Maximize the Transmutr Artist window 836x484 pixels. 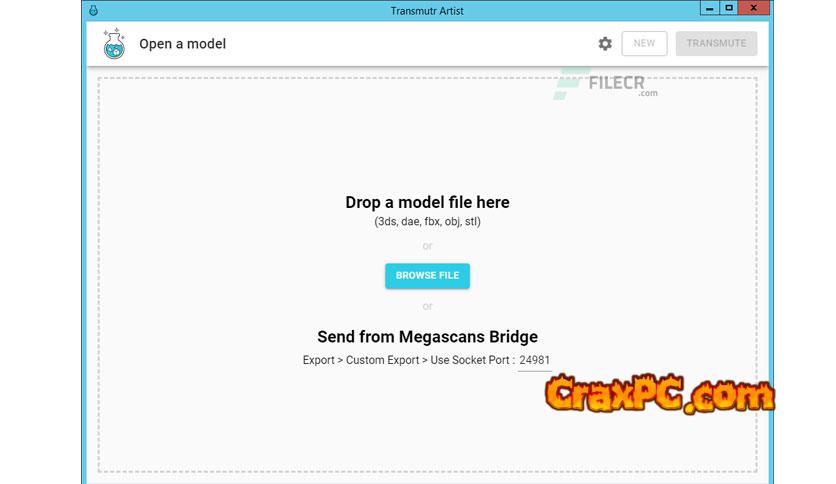coord(728,8)
